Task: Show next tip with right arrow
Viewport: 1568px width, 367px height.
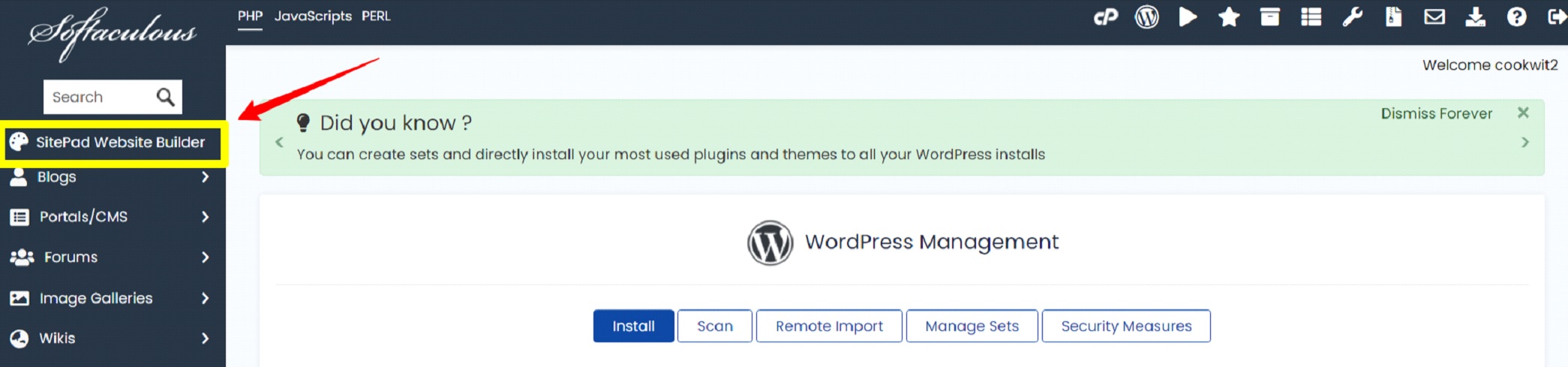Action: click(1524, 142)
